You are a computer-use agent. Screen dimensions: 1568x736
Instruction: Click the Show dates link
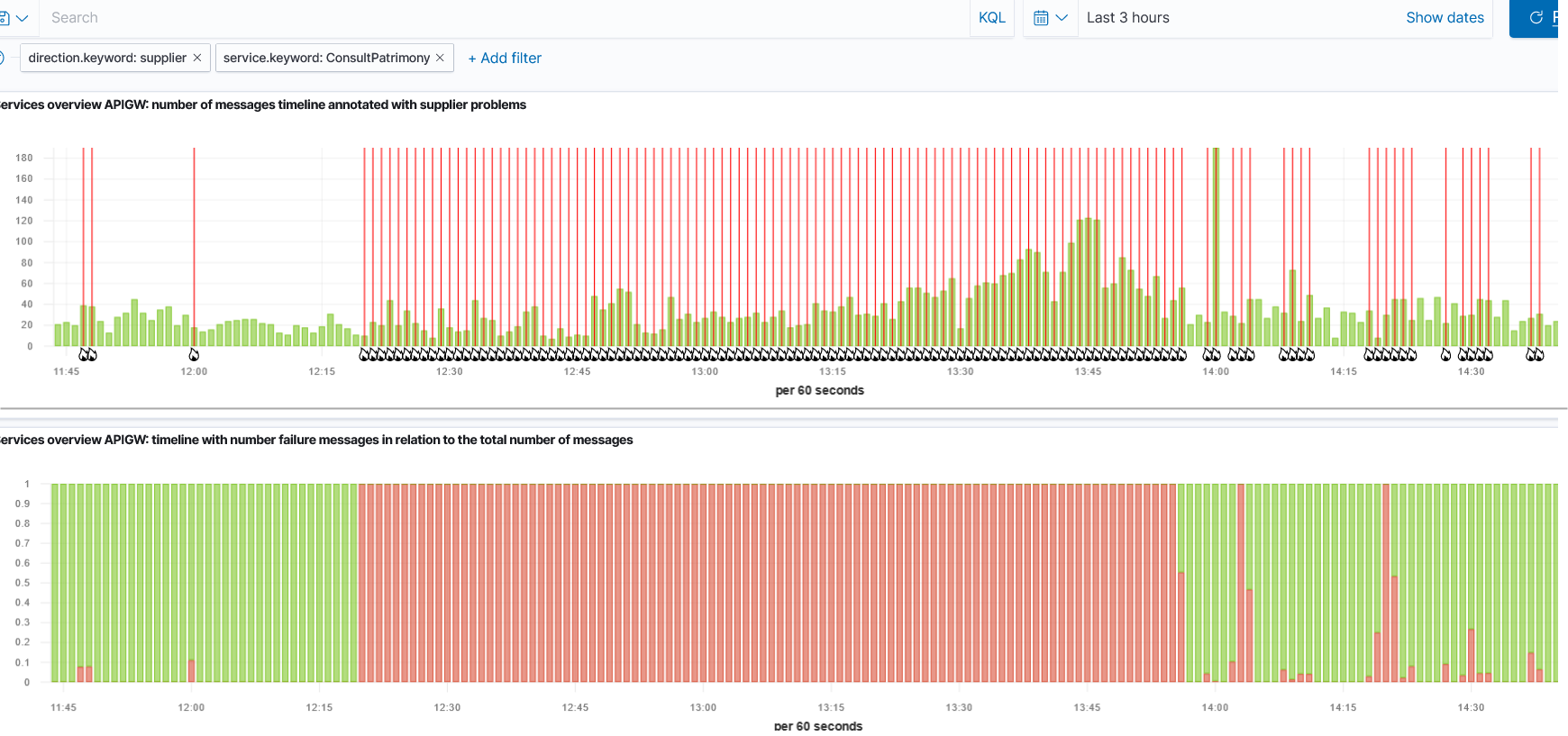pos(1444,18)
